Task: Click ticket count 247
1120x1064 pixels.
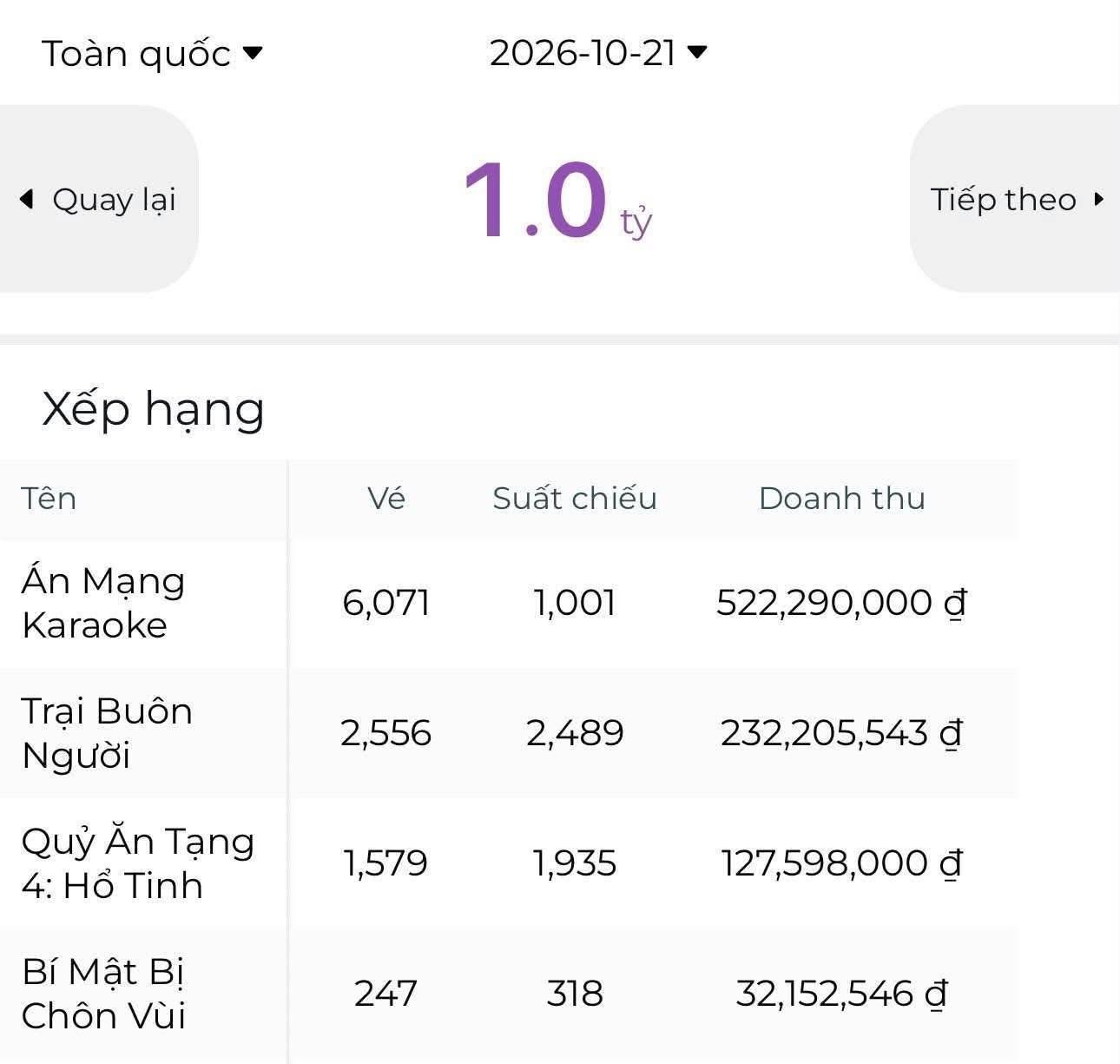Action: [386, 994]
